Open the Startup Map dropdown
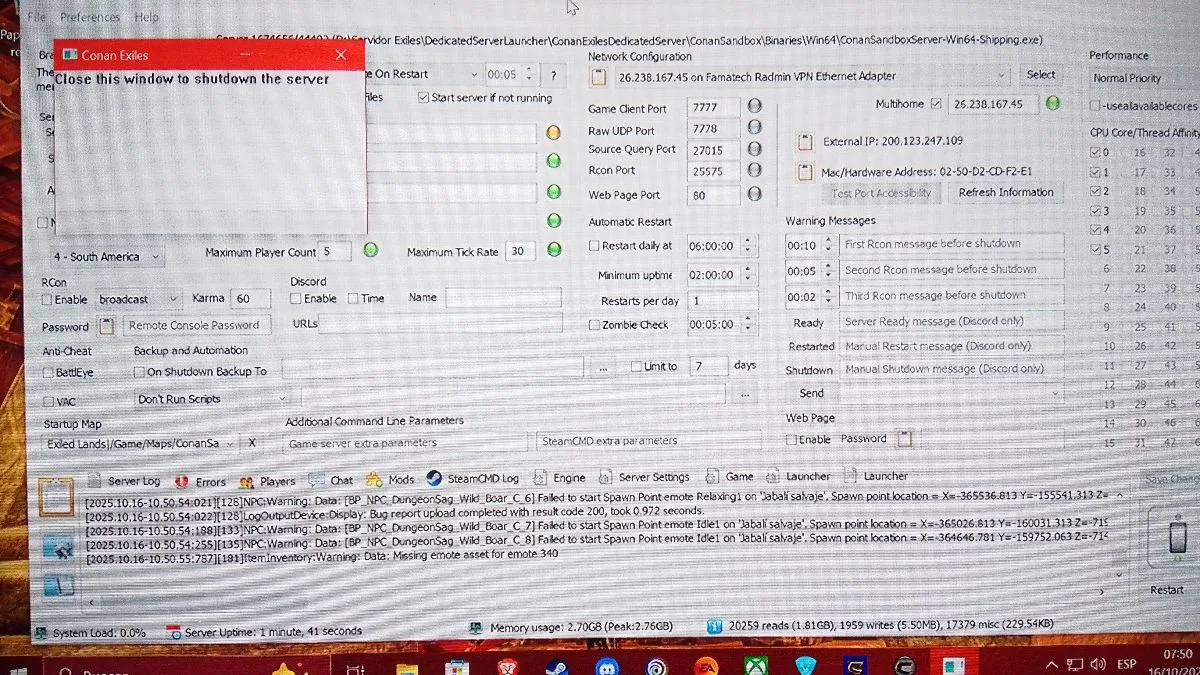 141,443
